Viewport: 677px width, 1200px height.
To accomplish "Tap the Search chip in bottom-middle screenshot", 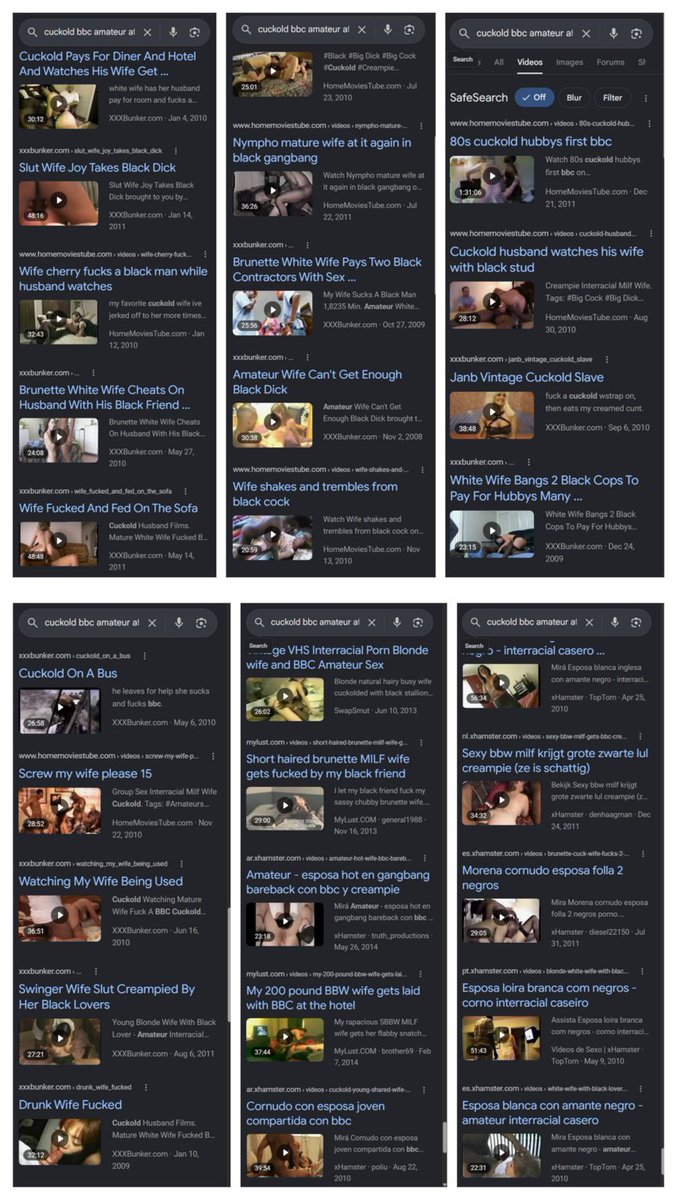I will (x=258, y=646).
